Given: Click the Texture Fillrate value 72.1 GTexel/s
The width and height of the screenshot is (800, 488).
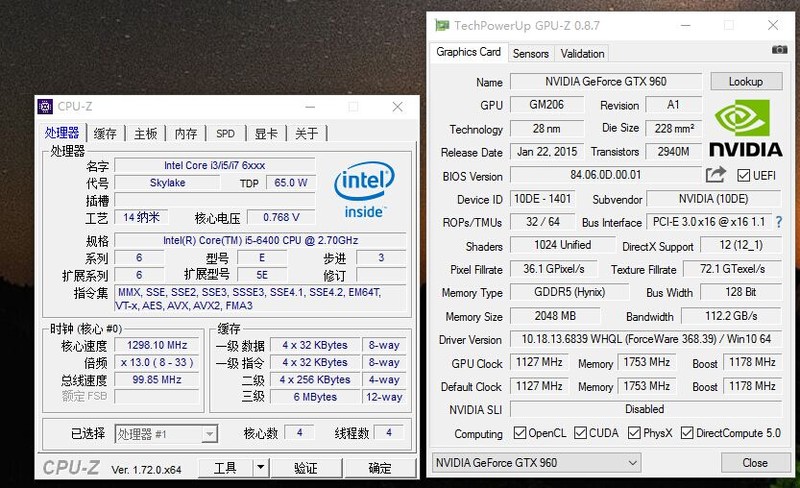Looking at the screenshot, I should pos(733,269).
